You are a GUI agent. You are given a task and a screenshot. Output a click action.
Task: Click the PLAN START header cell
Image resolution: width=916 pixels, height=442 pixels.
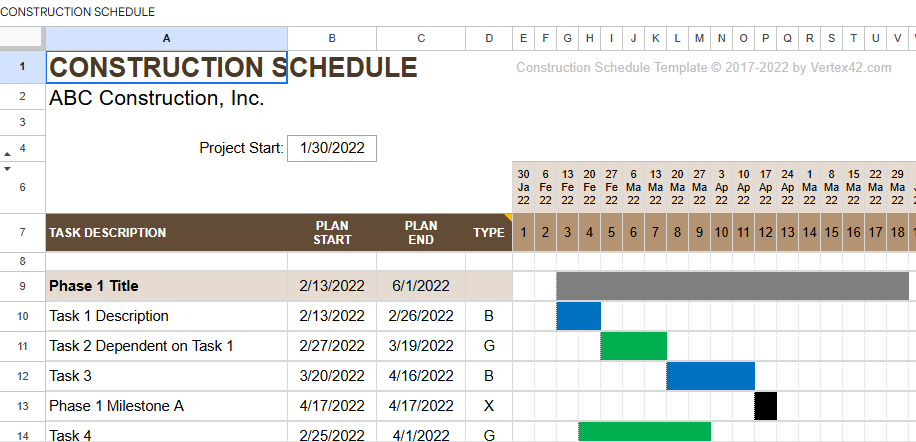tap(332, 233)
